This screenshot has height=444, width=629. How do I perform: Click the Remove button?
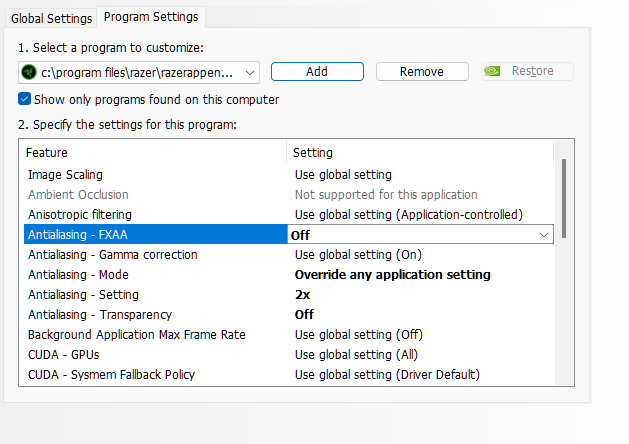422,71
